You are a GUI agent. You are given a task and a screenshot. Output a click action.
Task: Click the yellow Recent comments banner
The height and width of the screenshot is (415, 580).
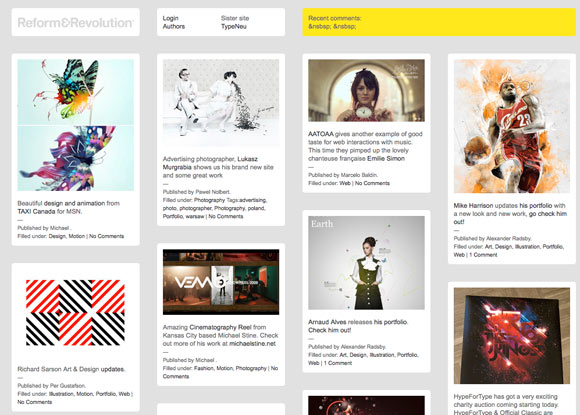pos(439,22)
